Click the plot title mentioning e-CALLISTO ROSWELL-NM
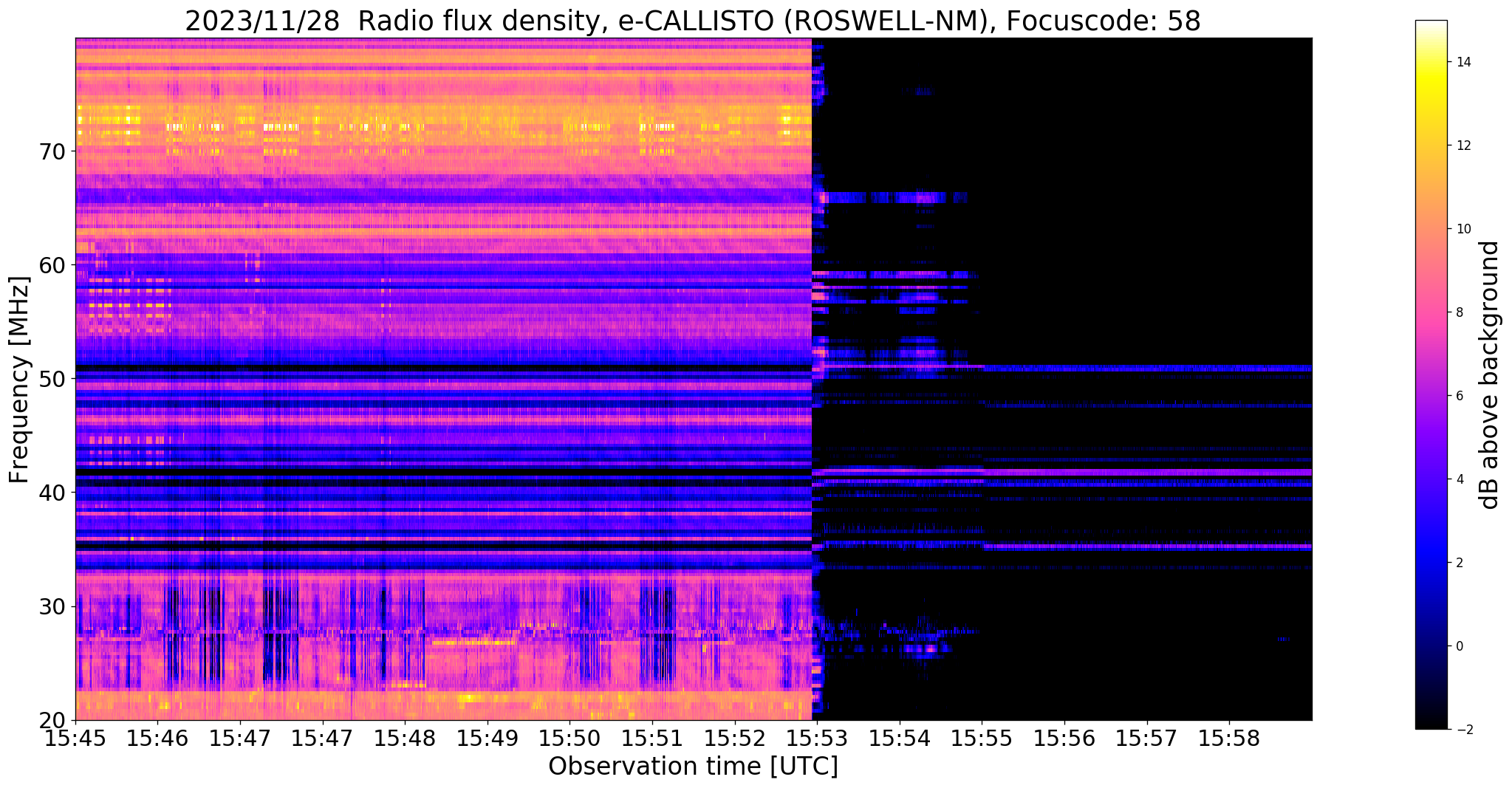This screenshot has height=788, width=1512. pos(693,21)
